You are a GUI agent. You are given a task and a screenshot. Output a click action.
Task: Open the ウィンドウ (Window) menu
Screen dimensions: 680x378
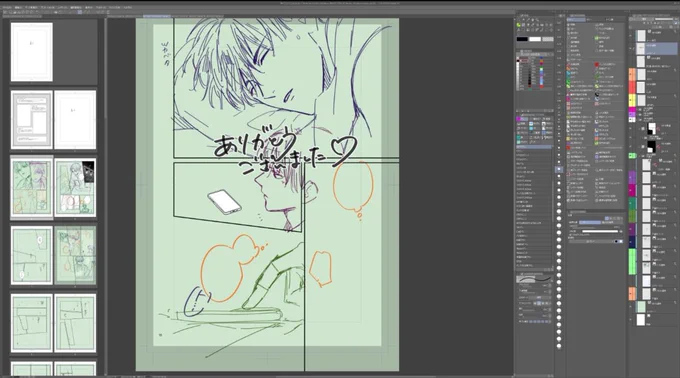coord(114,7)
